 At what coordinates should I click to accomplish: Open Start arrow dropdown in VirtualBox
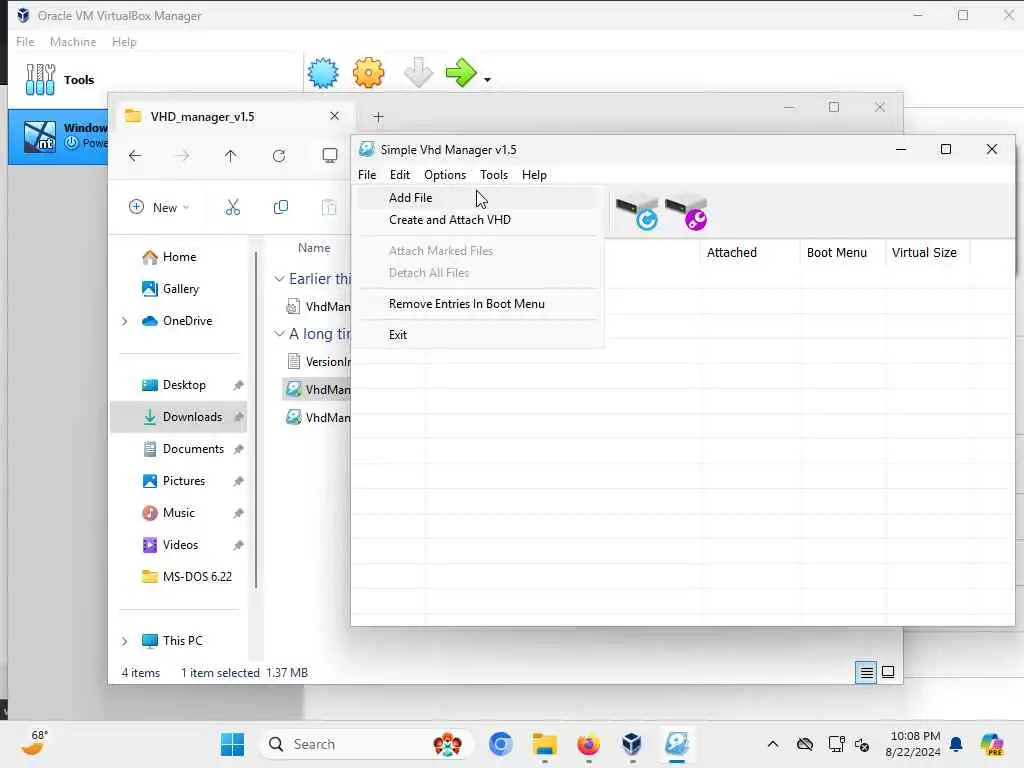[x=487, y=80]
